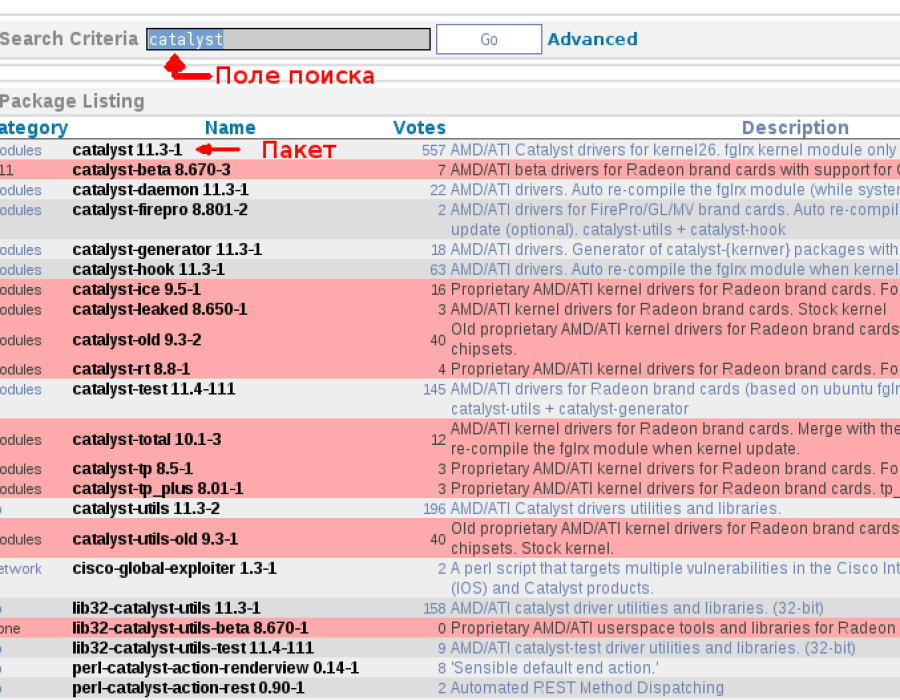Click the vote count 22 for catalyst-daemon
Image resolution: width=900 pixels, height=700 pixels.
(438, 190)
